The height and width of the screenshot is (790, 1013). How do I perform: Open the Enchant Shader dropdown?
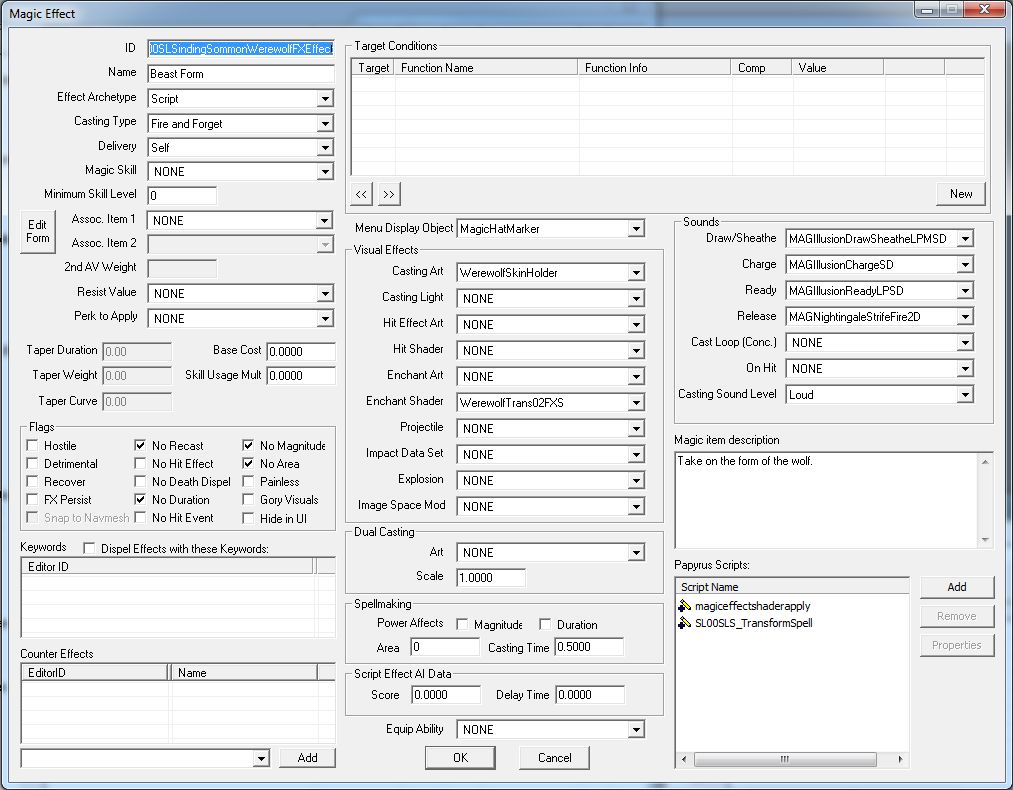(636, 402)
